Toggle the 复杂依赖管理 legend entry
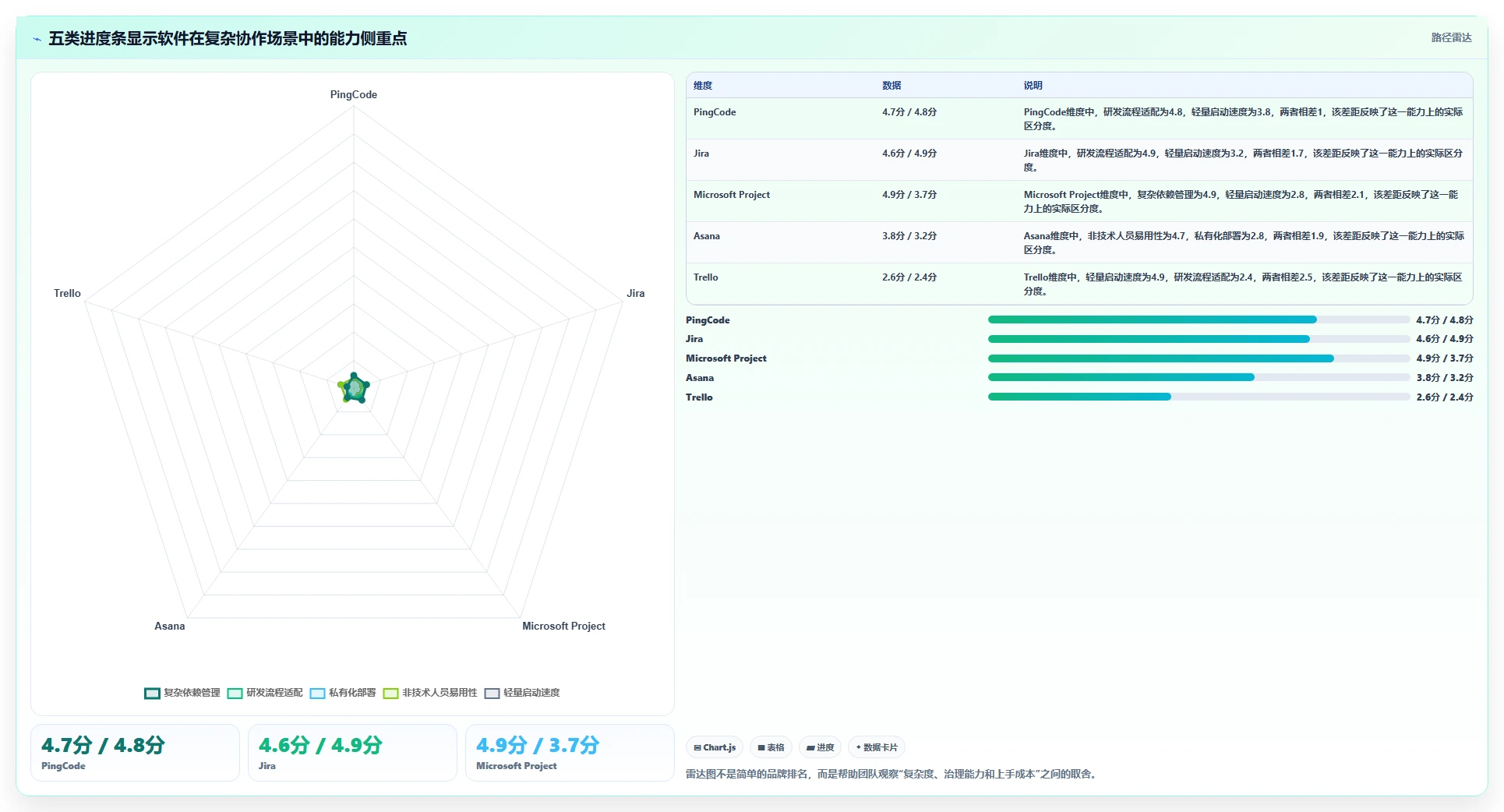1504x812 pixels. point(182,693)
